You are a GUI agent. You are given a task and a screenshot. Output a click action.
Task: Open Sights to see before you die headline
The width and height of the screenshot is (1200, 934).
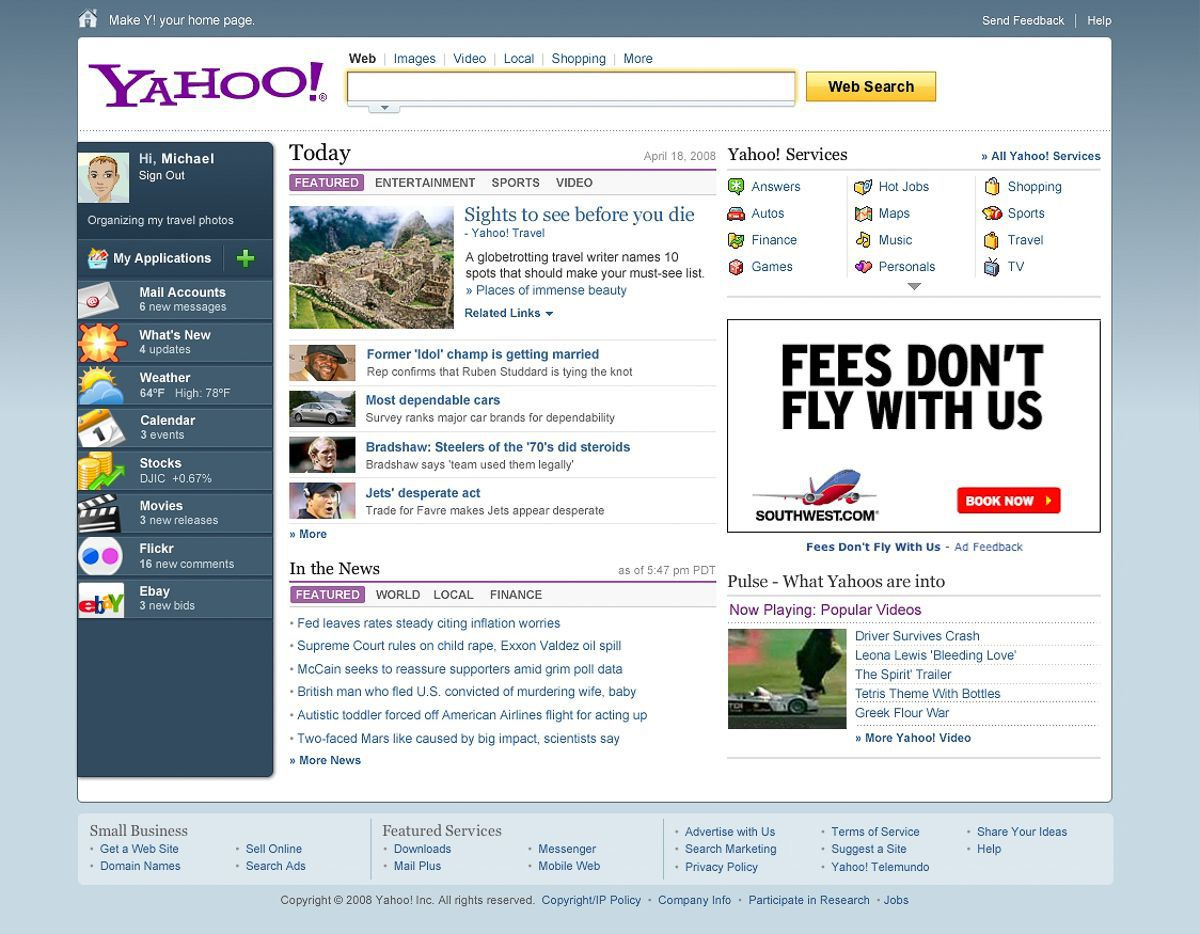[x=579, y=215]
